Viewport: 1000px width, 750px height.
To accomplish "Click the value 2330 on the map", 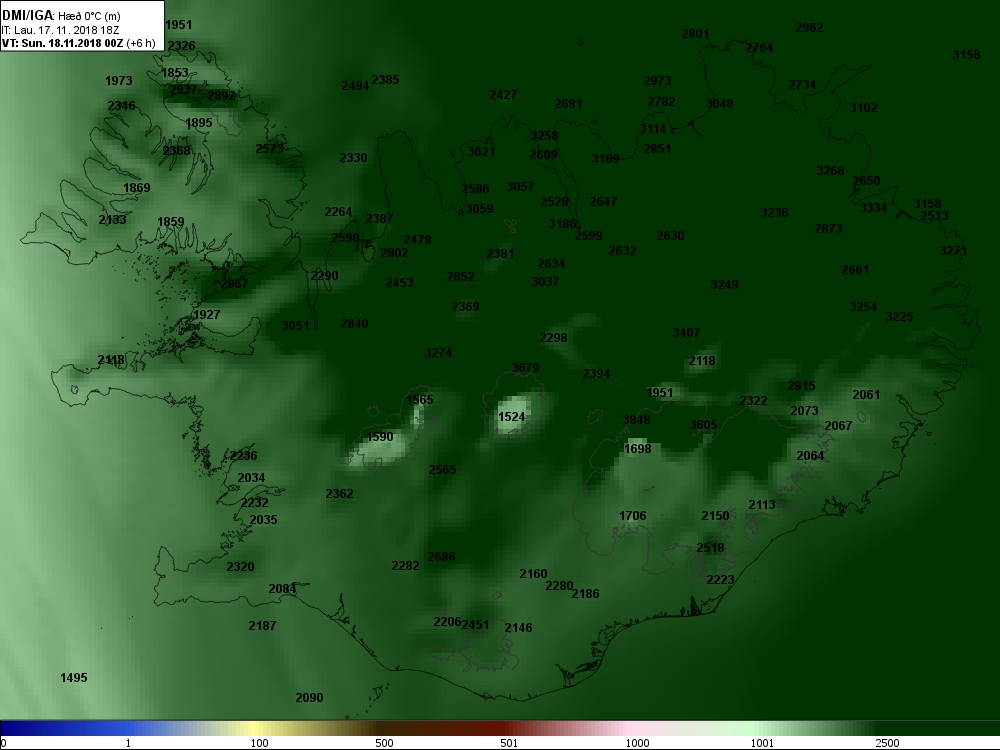I will click(353, 158).
